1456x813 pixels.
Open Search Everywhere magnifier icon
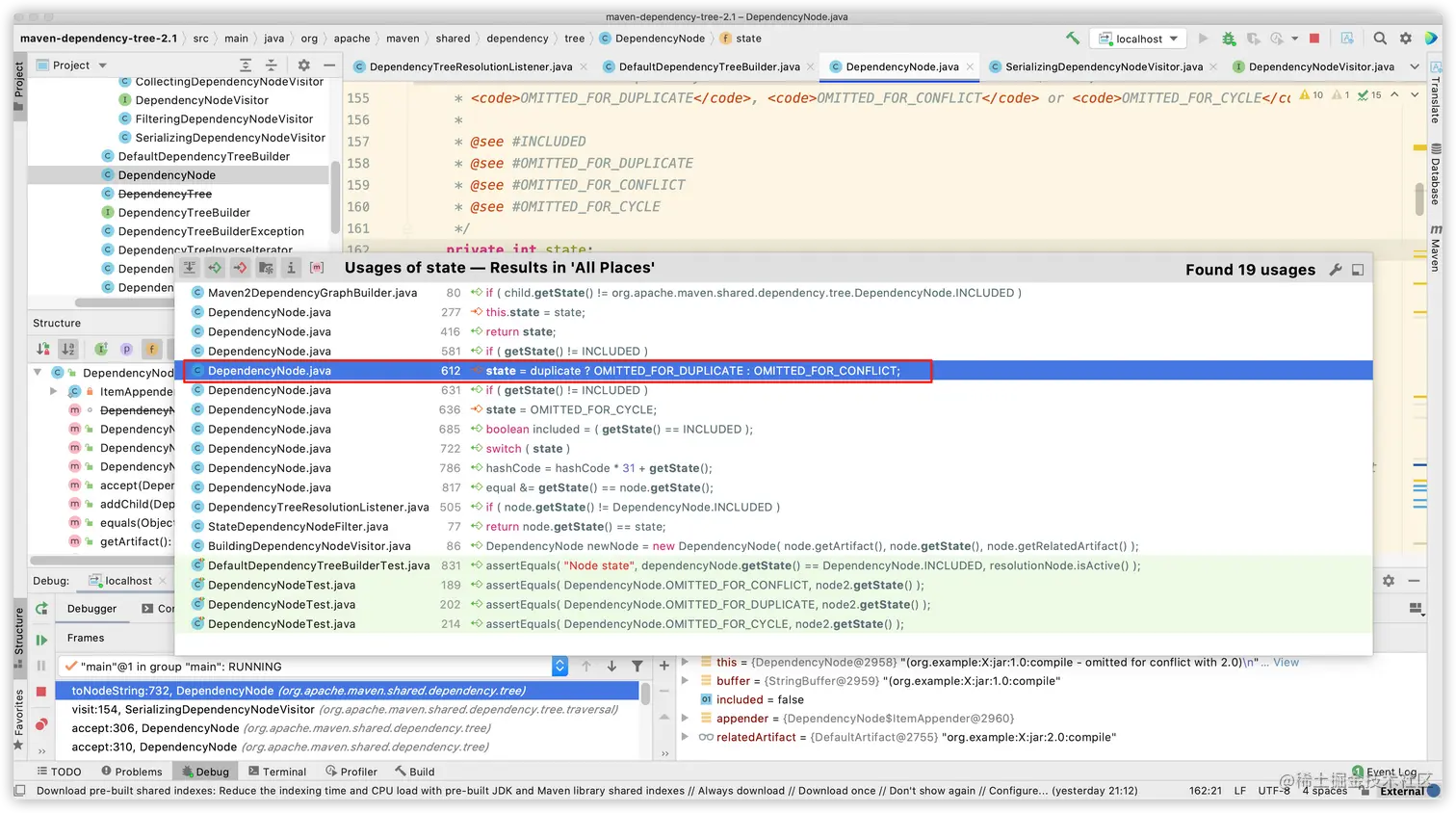1380,39
